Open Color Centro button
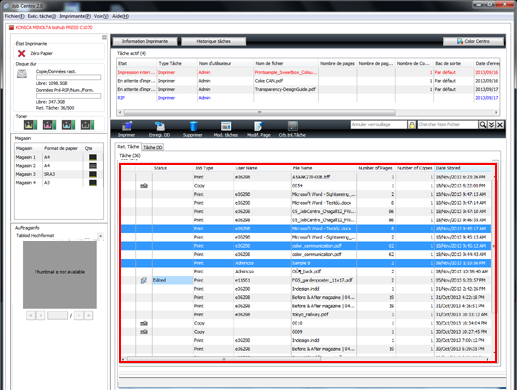 [x=473, y=41]
